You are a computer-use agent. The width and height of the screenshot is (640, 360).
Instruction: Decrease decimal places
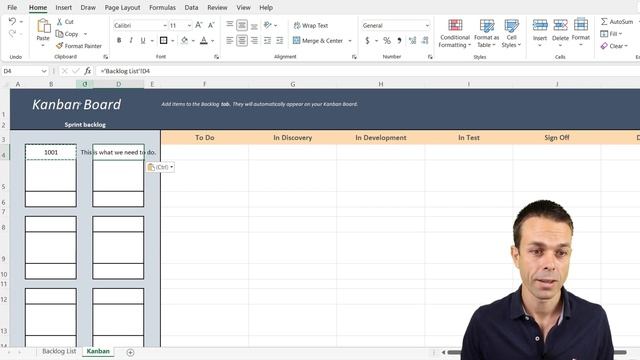click(x=425, y=40)
